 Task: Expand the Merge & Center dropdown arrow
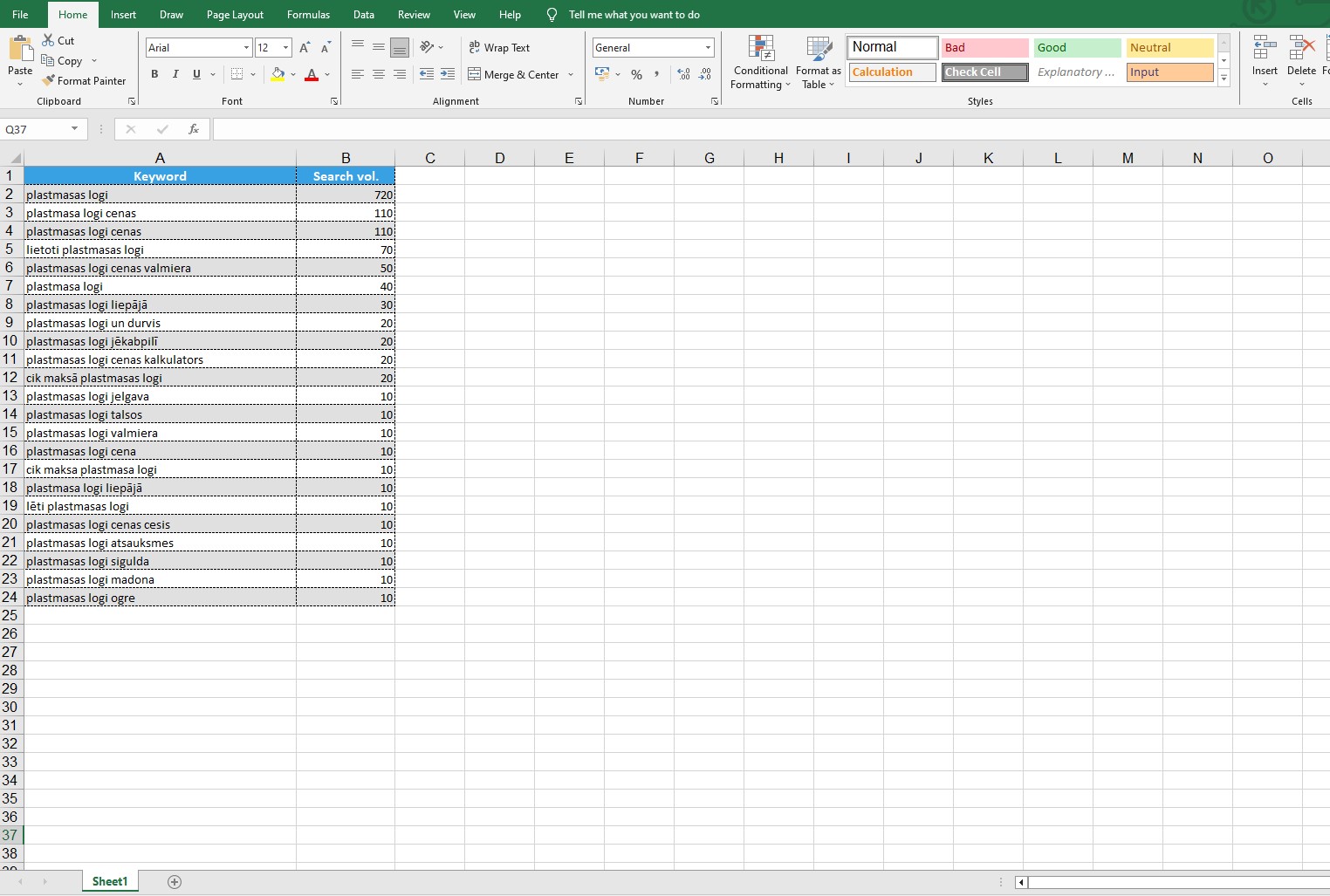(x=571, y=75)
